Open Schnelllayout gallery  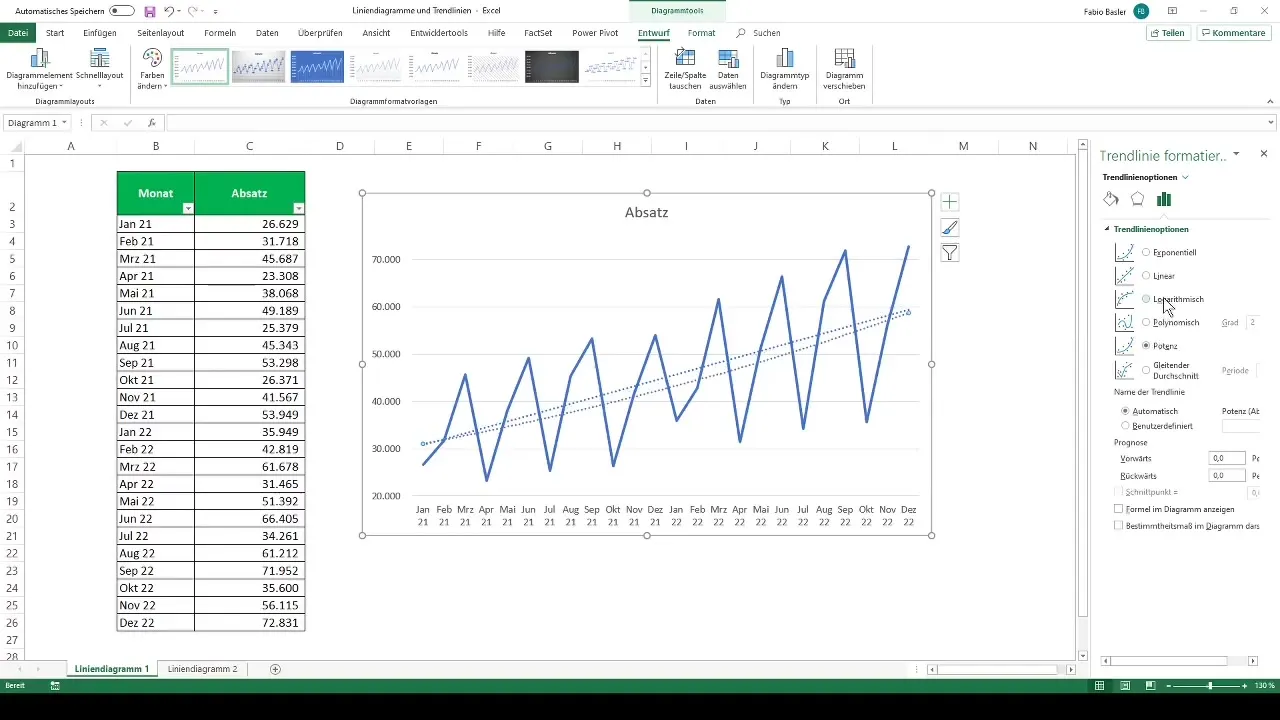(x=99, y=70)
